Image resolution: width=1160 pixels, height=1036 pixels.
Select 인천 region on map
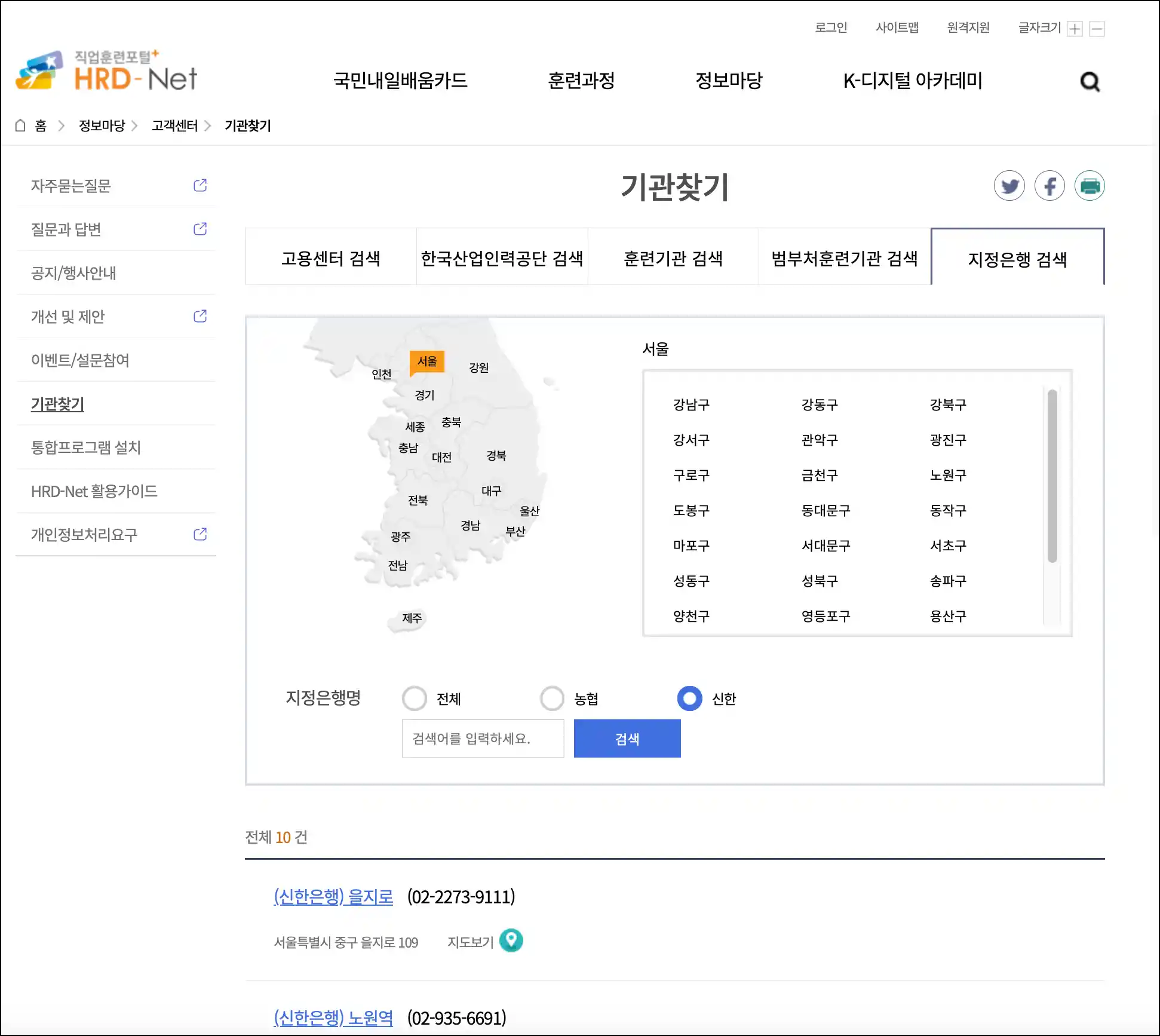tap(382, 374)
